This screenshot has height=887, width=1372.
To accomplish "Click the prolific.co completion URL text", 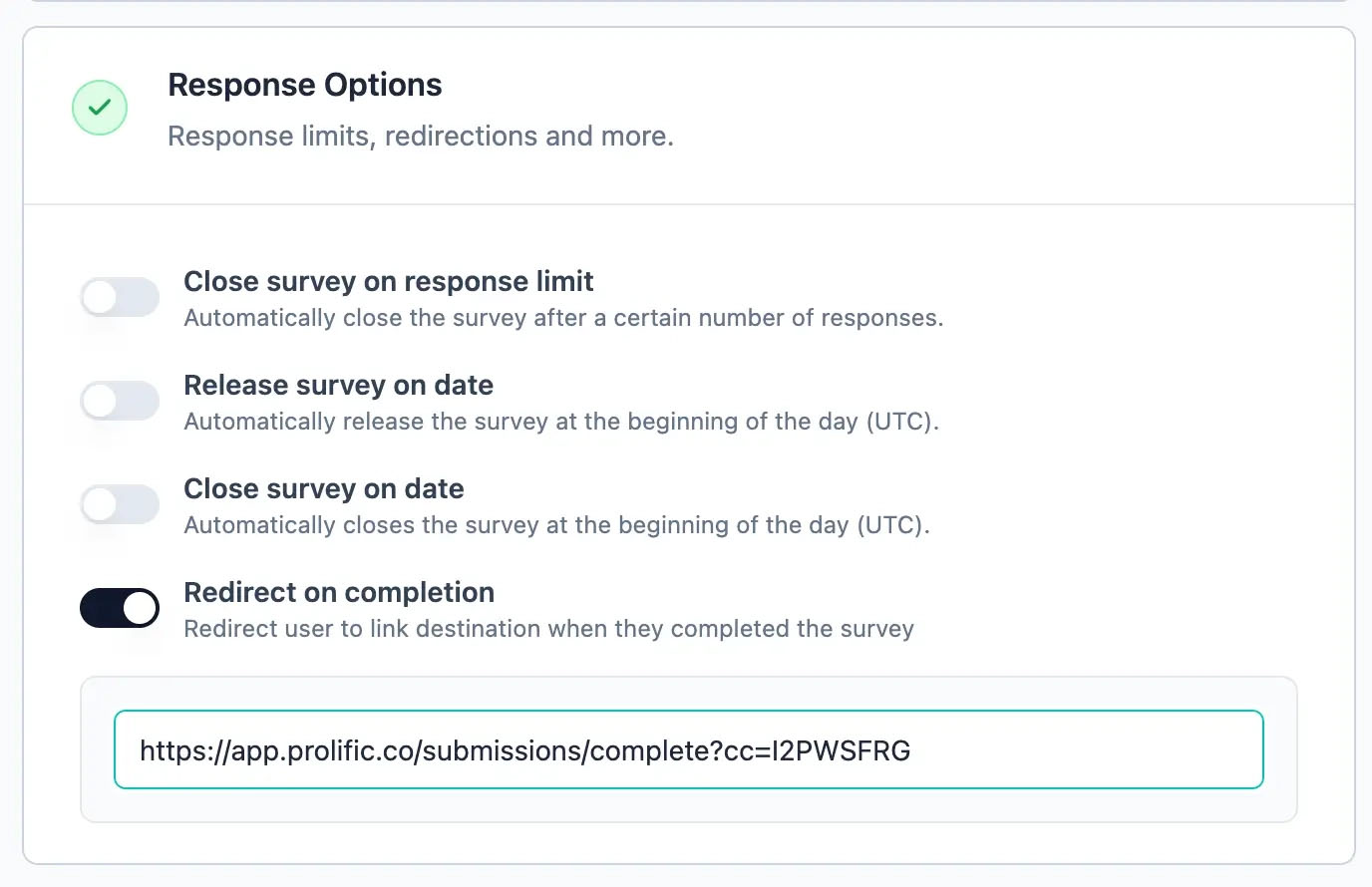I will 524,750.
